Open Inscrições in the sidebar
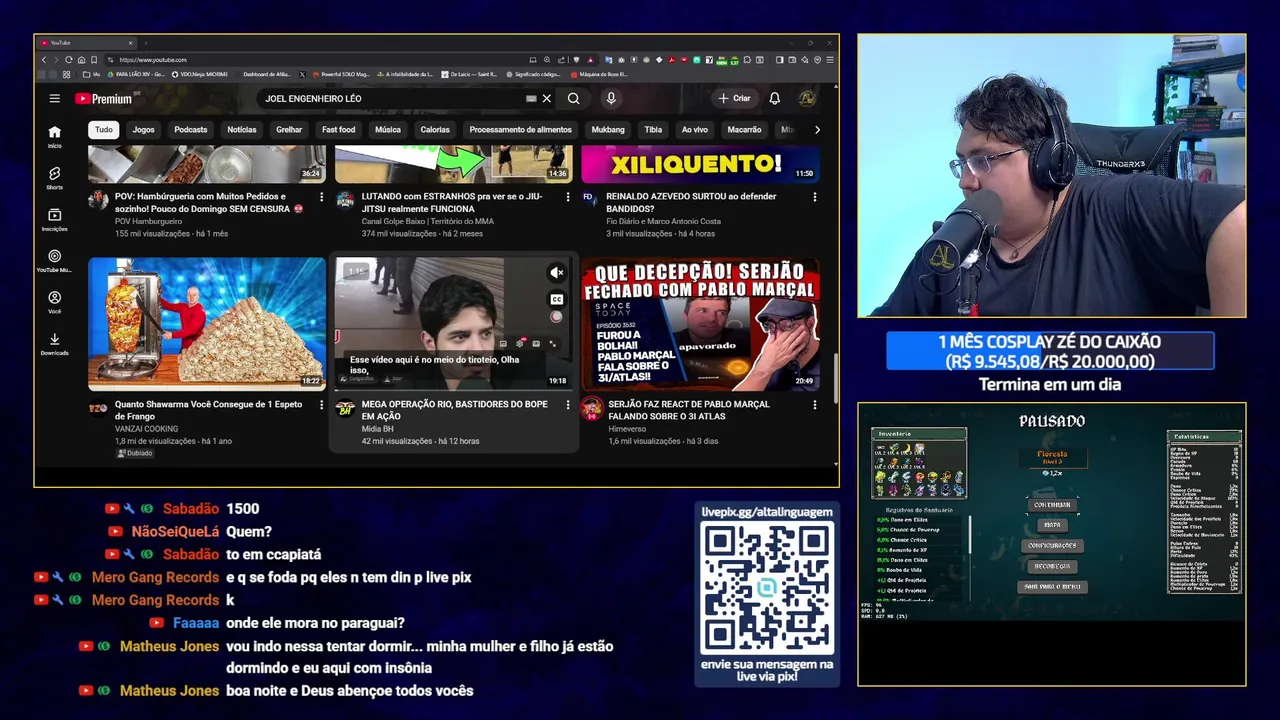Screen dimensions: 1280x720 coord(54,220)
